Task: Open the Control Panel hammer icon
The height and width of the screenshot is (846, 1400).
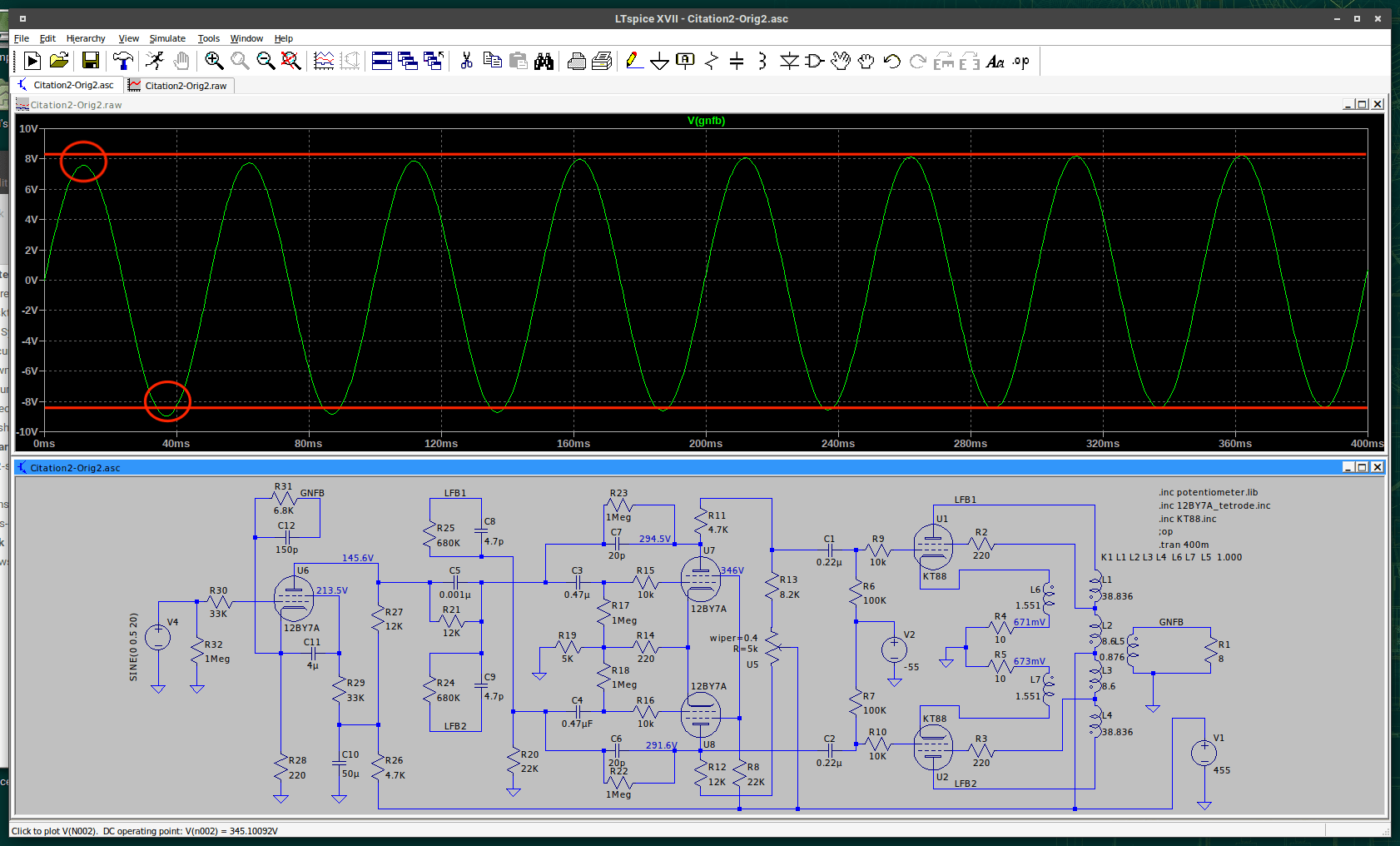Action: click(123, 61)
